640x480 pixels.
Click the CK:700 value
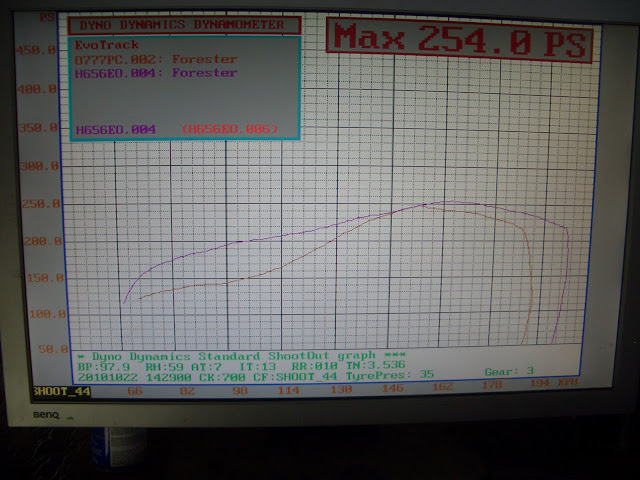pos(222,377)
